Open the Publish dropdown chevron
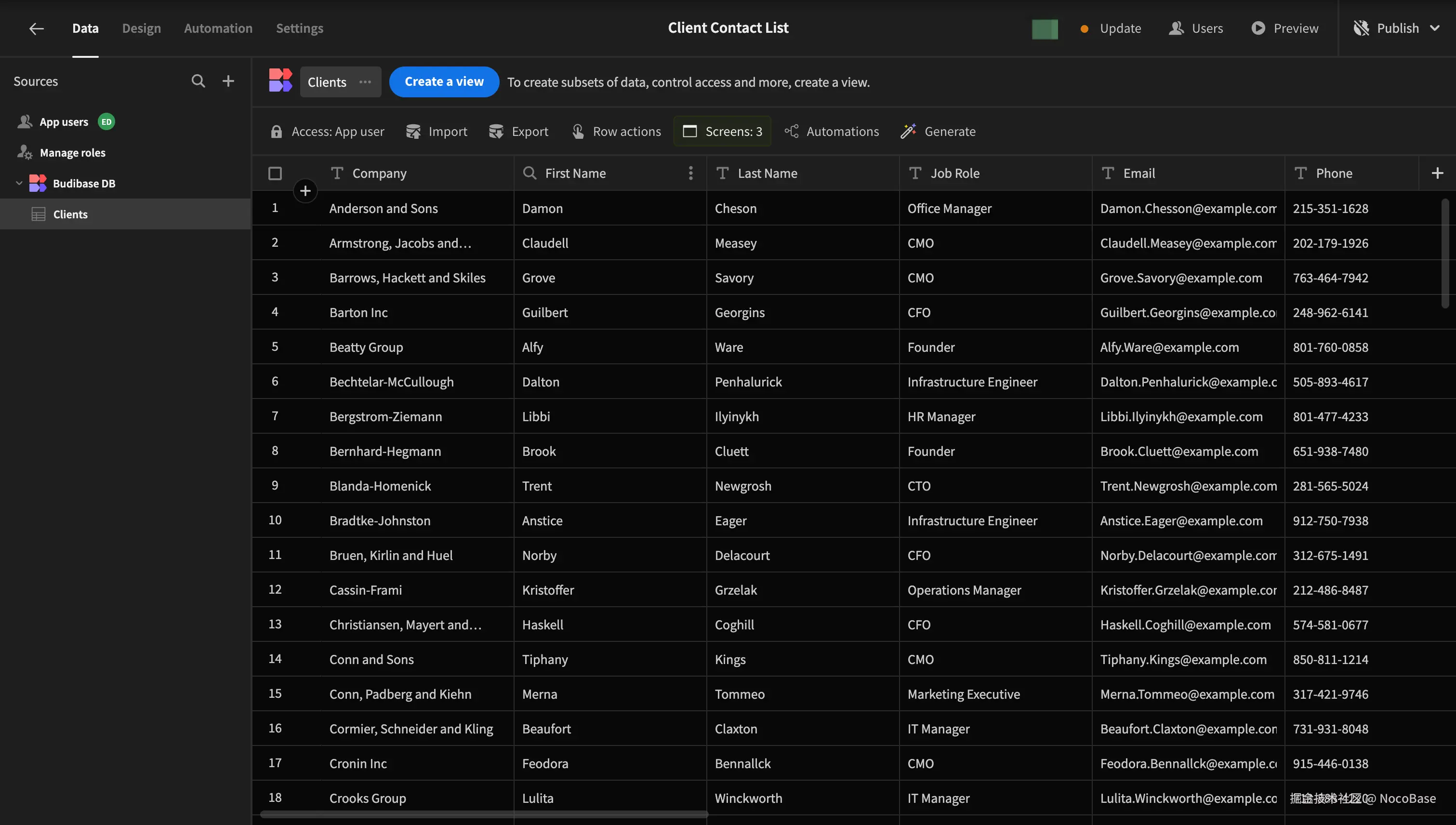This screenshot has width=1456, height=825. pos(1434,28)
